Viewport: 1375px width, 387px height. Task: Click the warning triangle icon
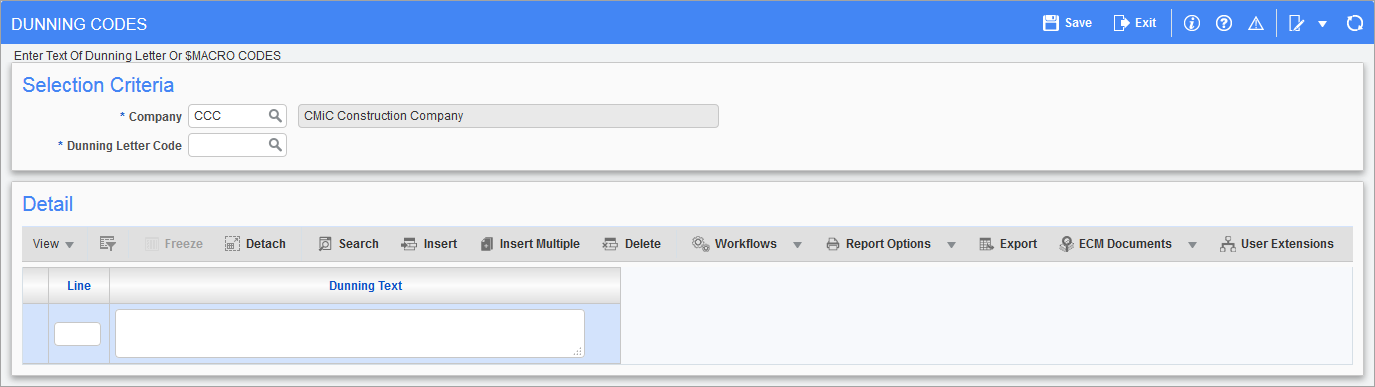pos(1256,23)
